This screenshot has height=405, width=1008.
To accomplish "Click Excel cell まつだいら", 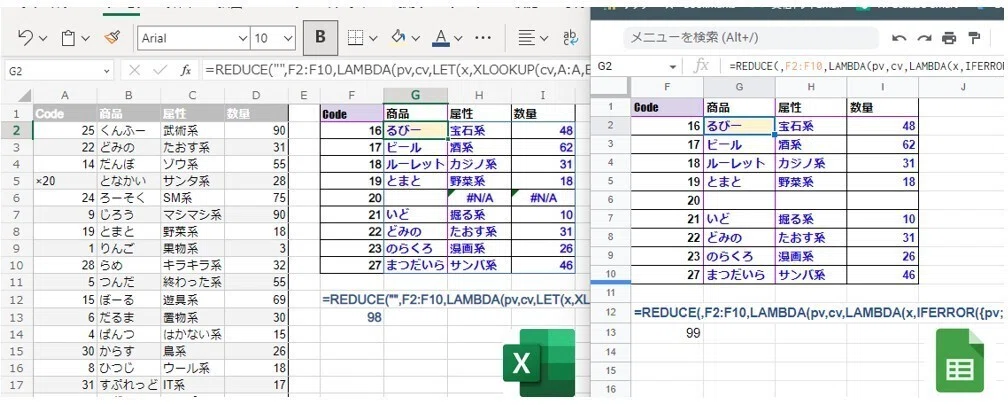I will pyautogui.click(x=415, y=265).
